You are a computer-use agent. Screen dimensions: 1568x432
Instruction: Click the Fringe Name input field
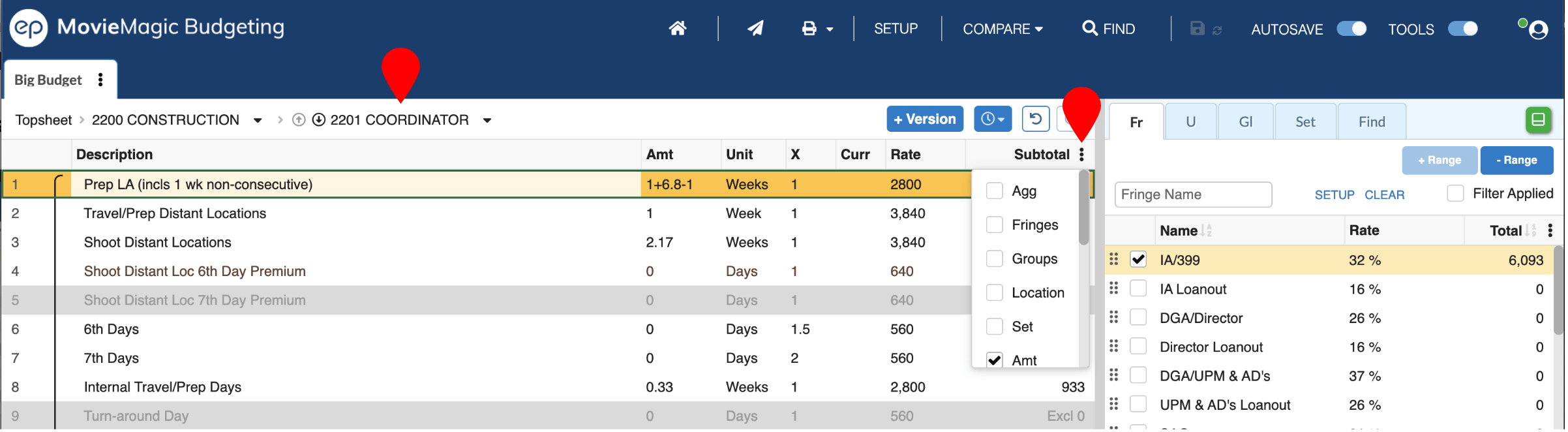coord(1192,194)
